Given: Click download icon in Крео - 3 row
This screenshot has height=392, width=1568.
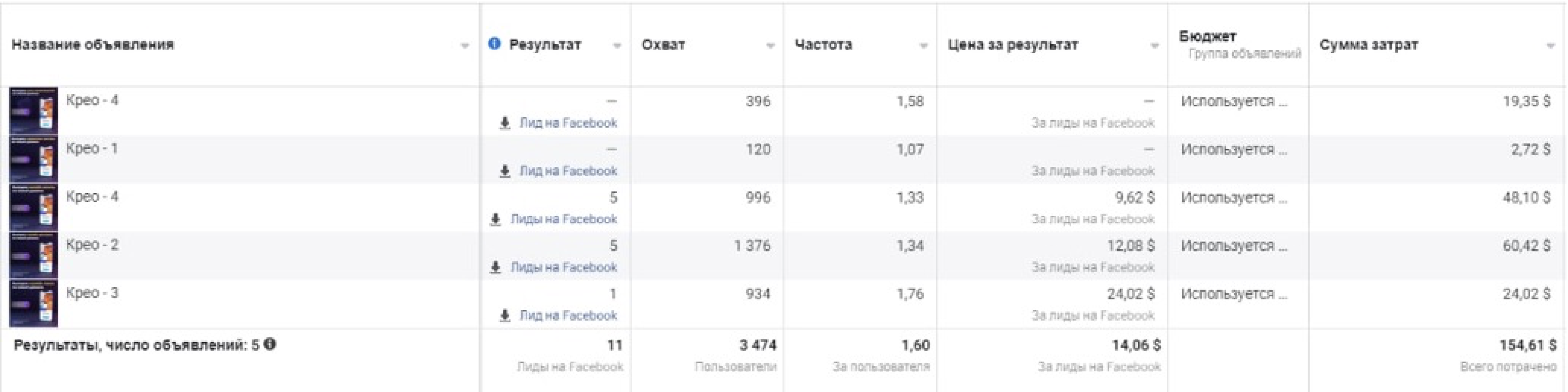Looking at the screenshot, I should point(504,316).
